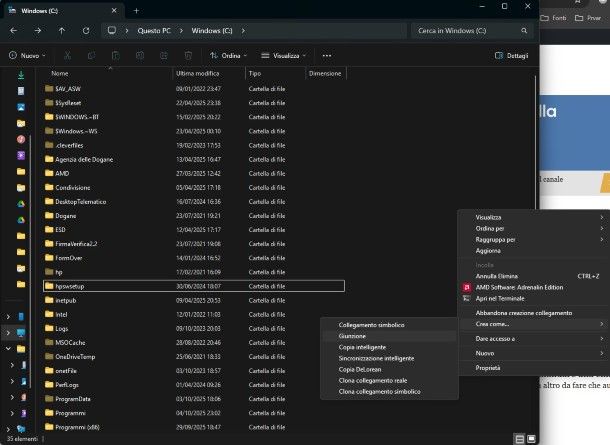The height and width of the screenshot is (445, 610).
Task: Click the Apri nel Terminale icon
Action: pyautogui.click(x=465, y=298)
